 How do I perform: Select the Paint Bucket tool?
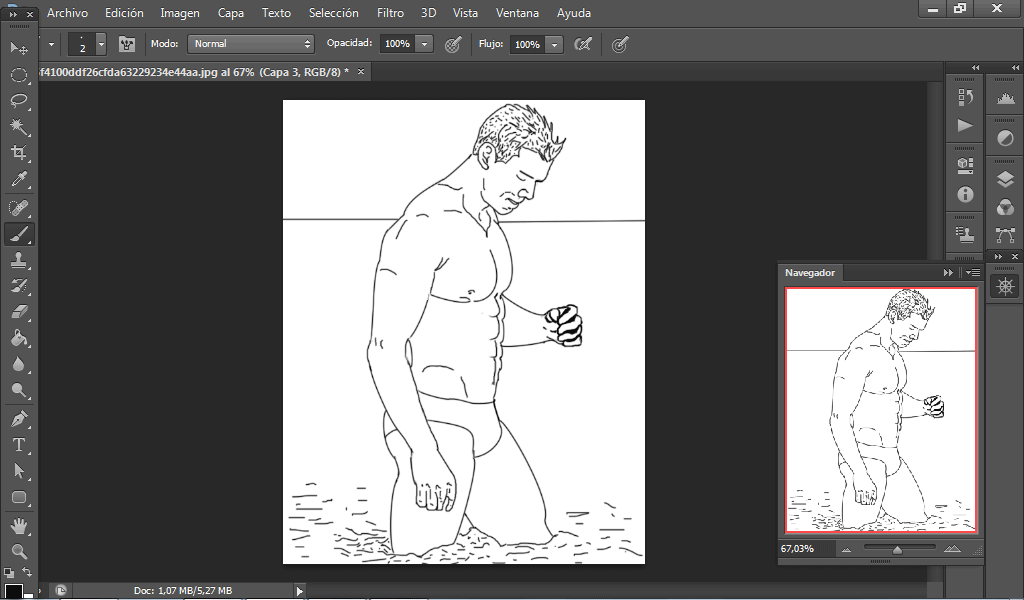pyautogui.click(x=19, y=338)
